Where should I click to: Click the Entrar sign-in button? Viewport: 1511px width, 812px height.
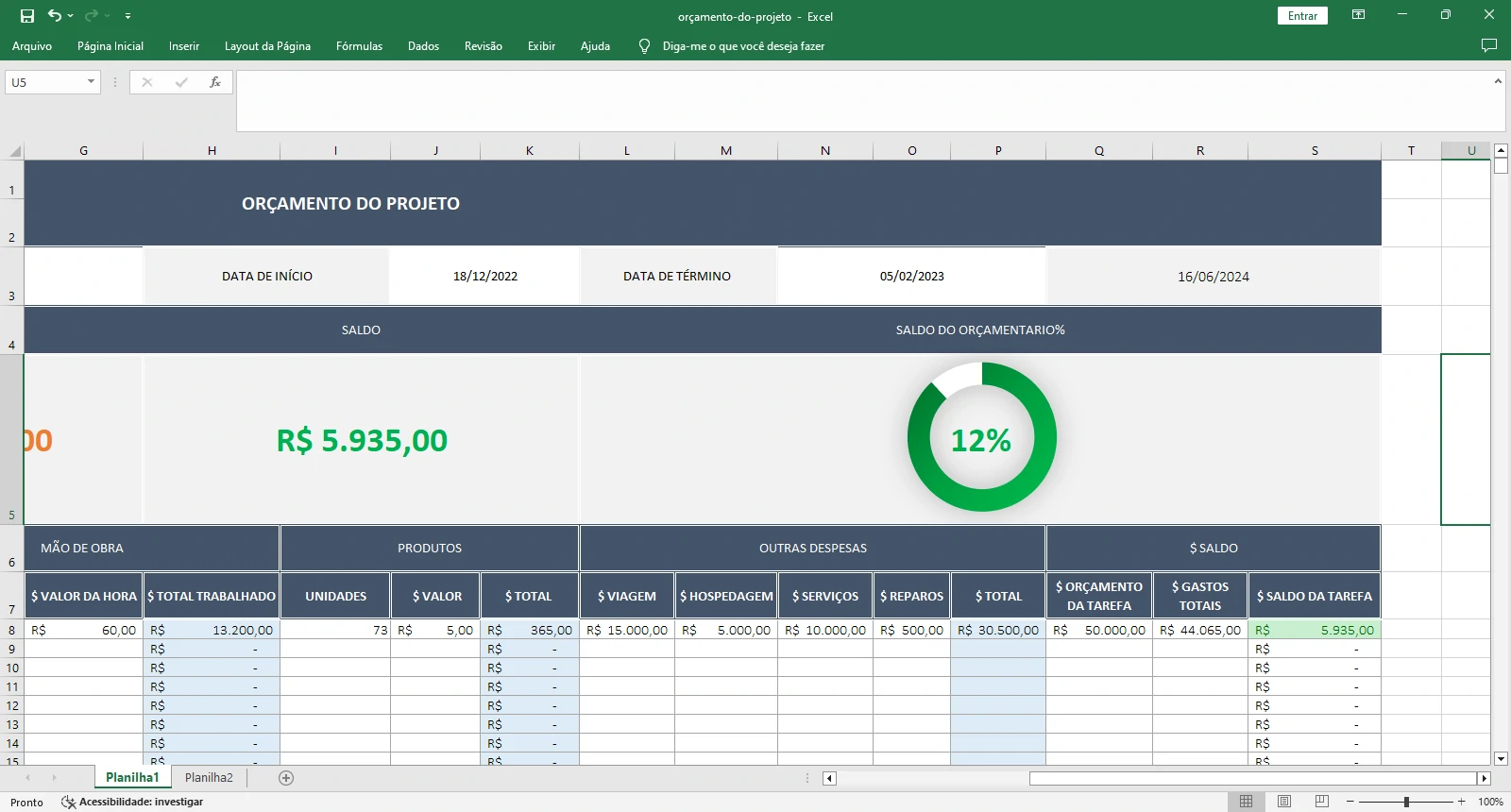coord(1302,16)
